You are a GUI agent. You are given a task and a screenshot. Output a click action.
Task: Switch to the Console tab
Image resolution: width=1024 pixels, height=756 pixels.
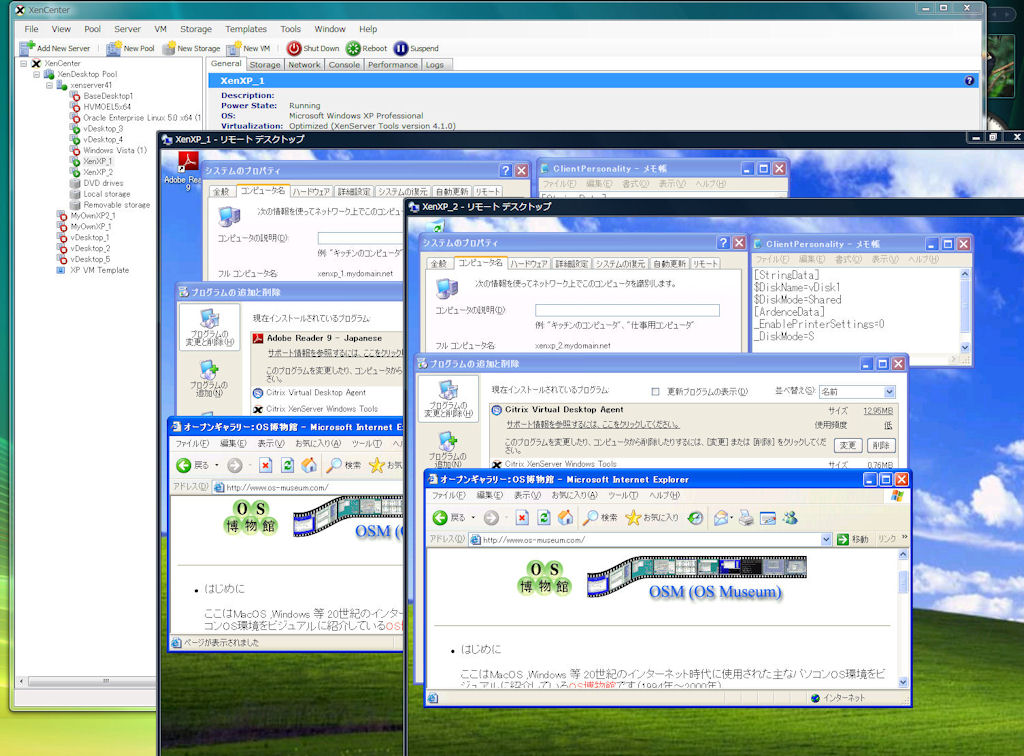tap(344, 65)
